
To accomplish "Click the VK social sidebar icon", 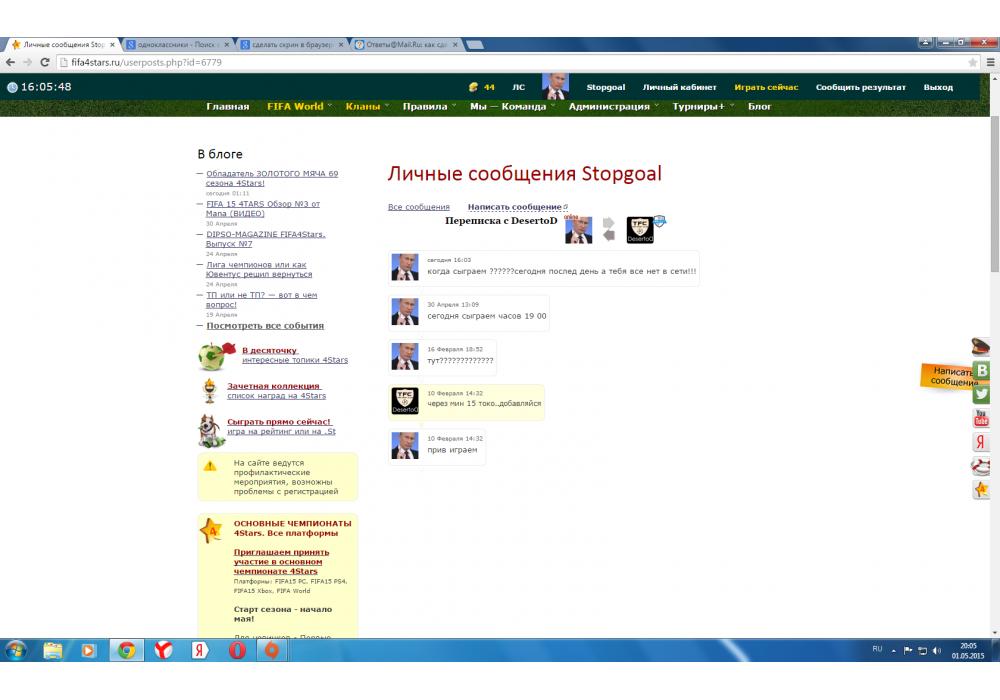I will [x=982, y=371].
